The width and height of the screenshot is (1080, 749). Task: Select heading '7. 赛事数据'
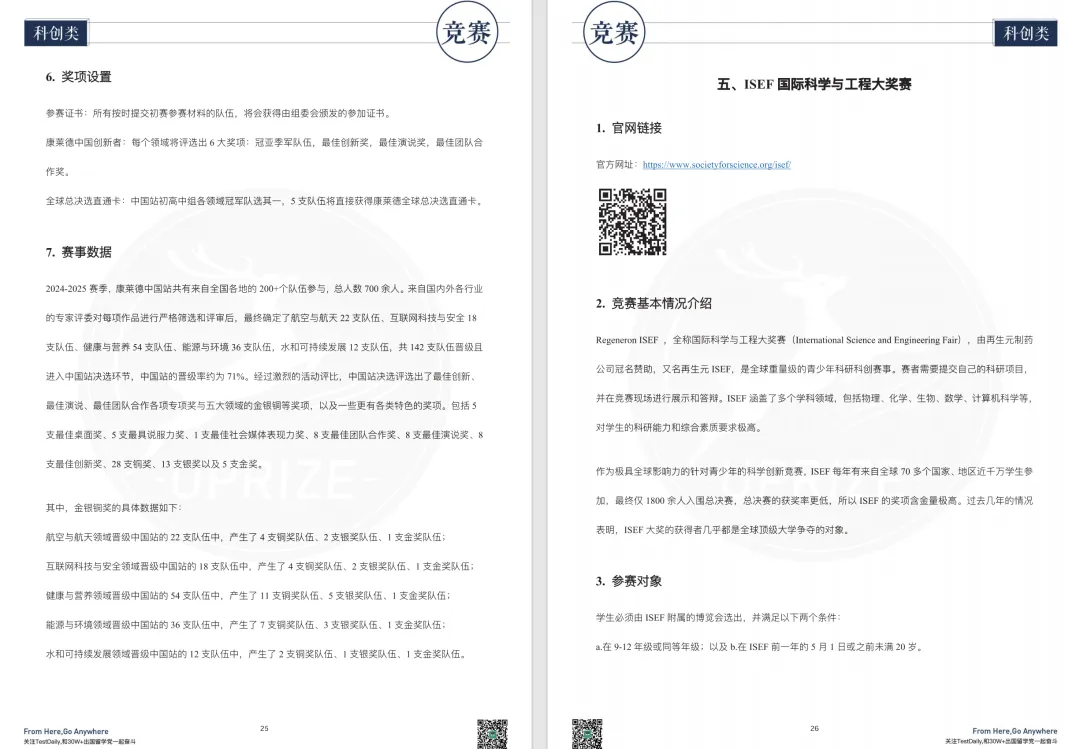79,252
